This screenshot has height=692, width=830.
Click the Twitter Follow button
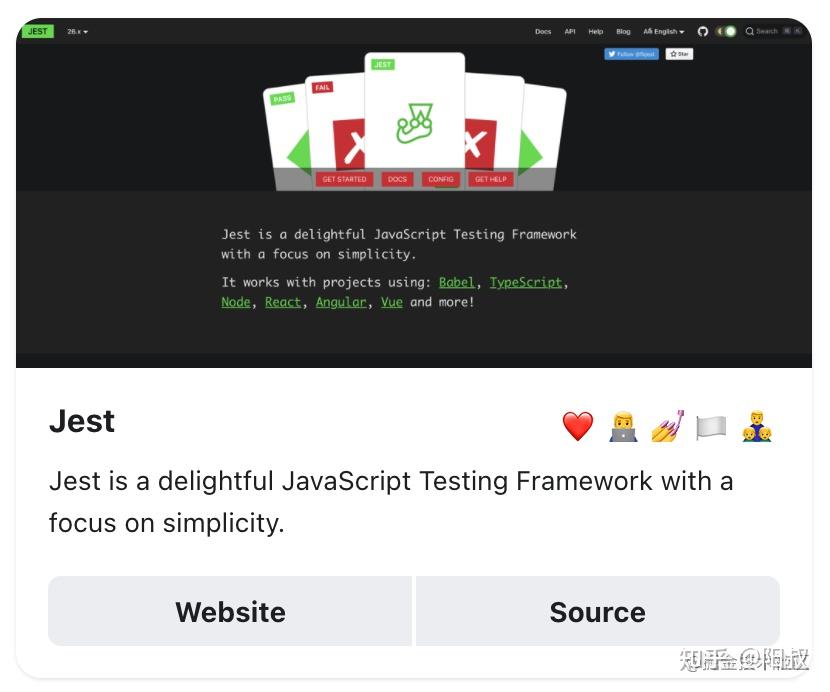coord(631,54)
